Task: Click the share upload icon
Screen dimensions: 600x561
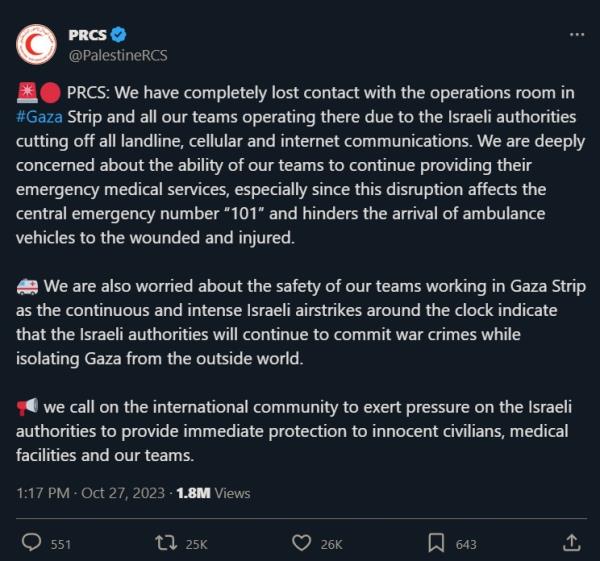Action: pyautogui.click(x=572, y=543)
